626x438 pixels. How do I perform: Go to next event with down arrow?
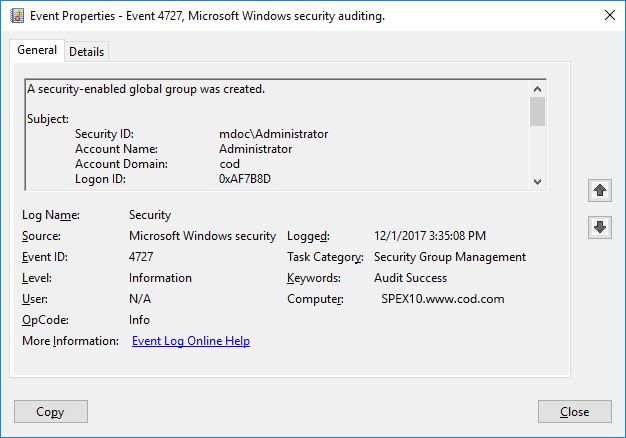(x=600, y=227)
